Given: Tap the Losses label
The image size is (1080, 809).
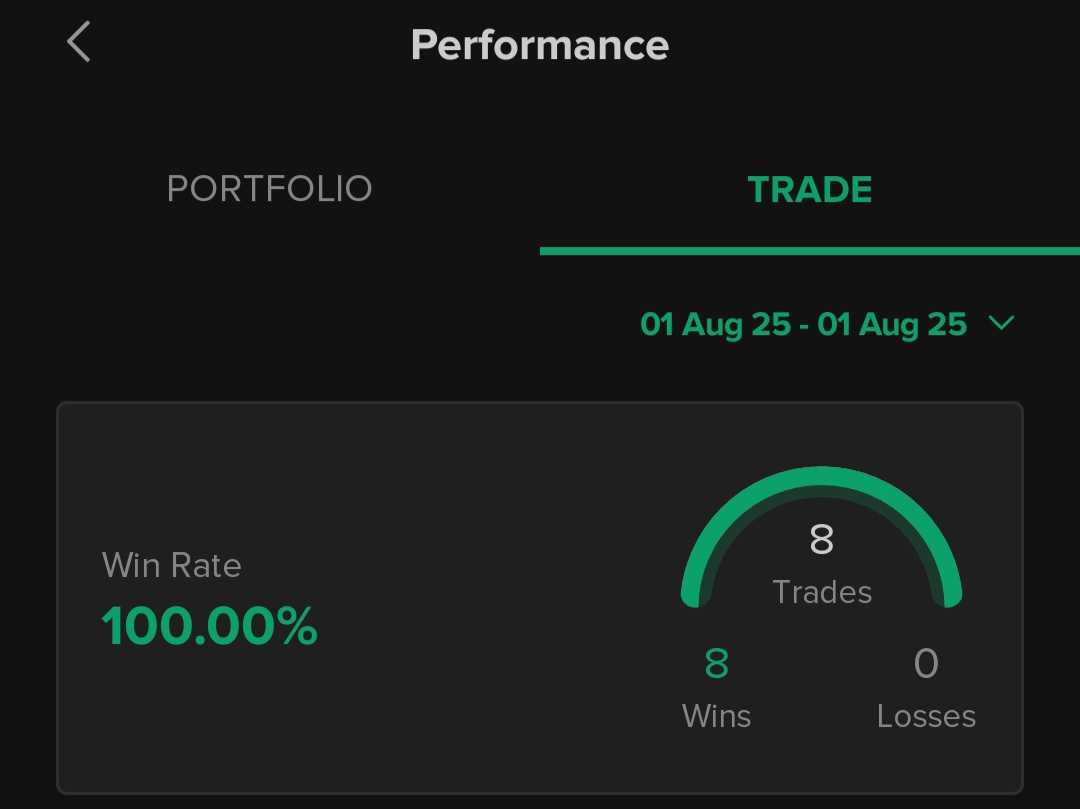Looking at the screenshot, I should (x=926, y=716).
